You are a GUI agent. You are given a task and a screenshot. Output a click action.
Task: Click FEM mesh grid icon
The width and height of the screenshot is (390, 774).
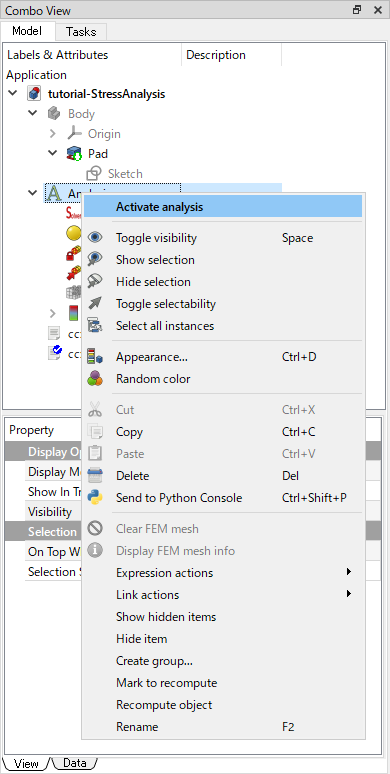(x=73, y=293)
